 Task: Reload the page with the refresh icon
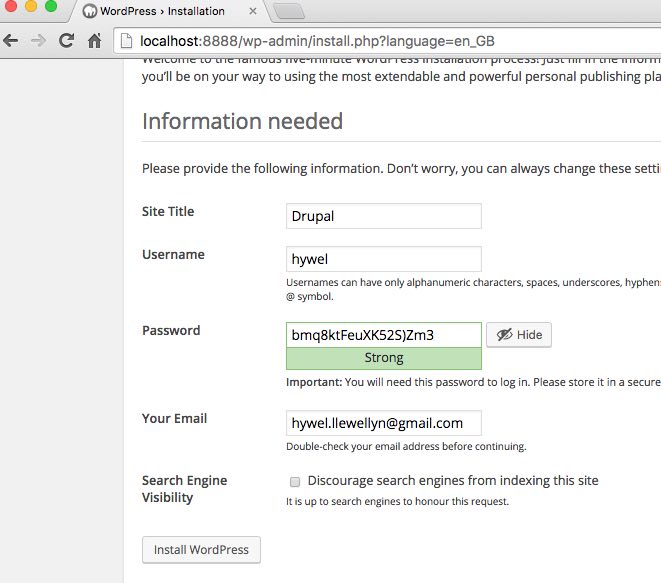coord(66,40)
